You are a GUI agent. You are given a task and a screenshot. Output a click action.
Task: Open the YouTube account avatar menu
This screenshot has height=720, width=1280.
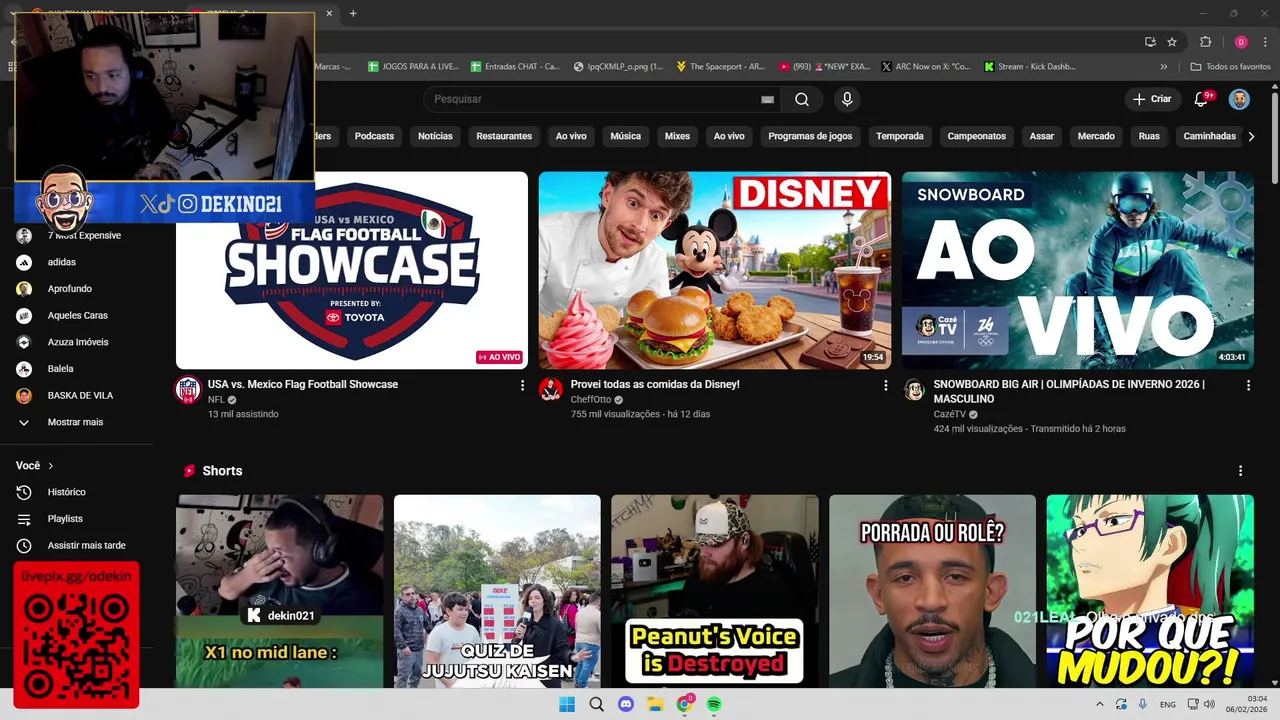[1239, 99]
